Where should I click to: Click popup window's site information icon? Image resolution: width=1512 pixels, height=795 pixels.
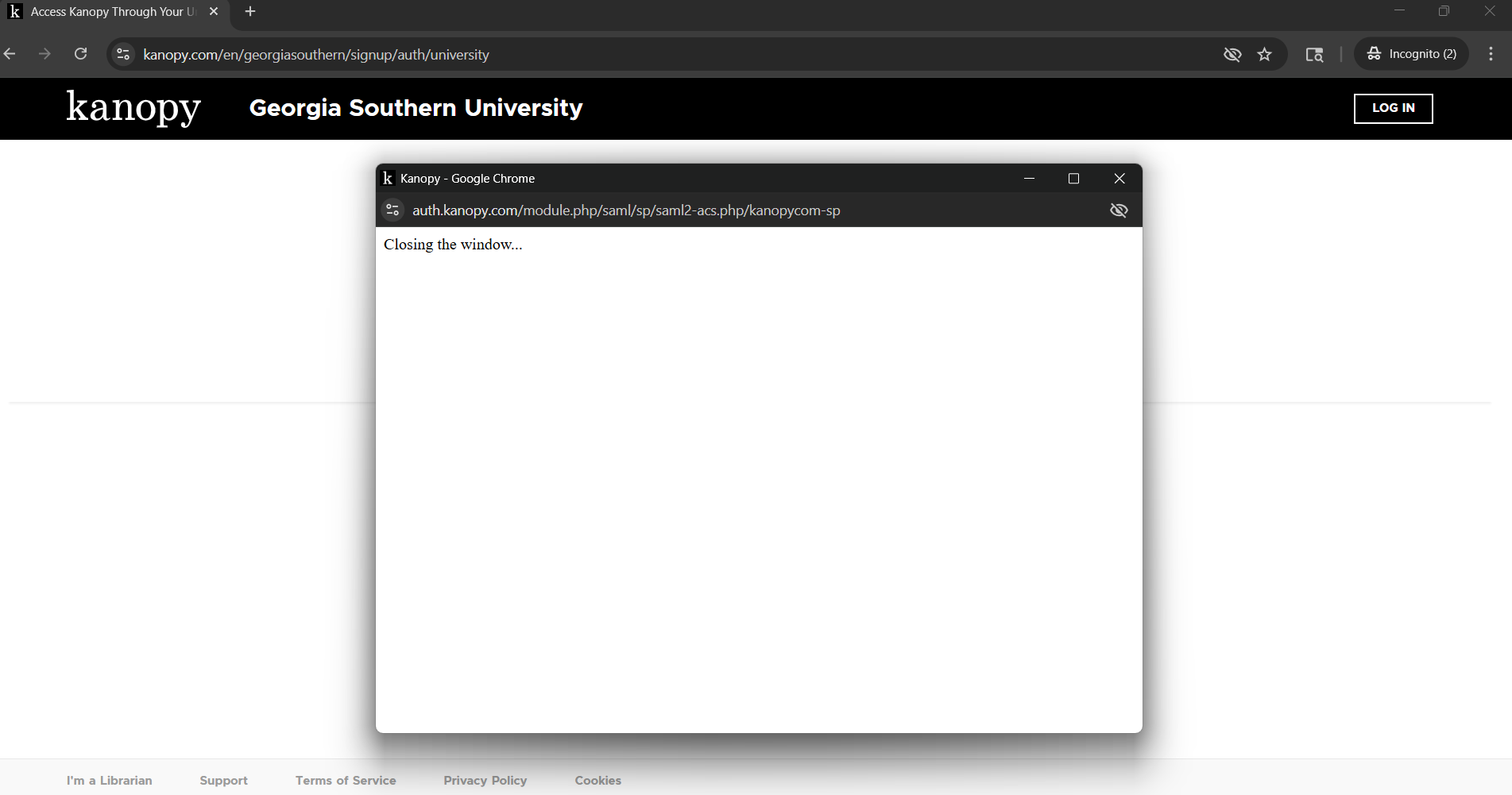click(393, 210)
